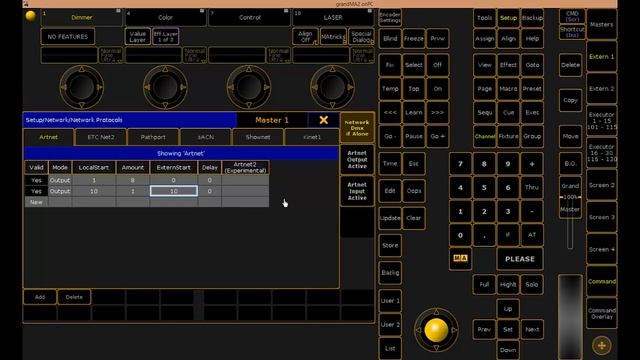Image resolution: width=640 pixels, height=360 pixels.
Task: Click the yellow X to close Network Protocols
Action: coord(324,120)
